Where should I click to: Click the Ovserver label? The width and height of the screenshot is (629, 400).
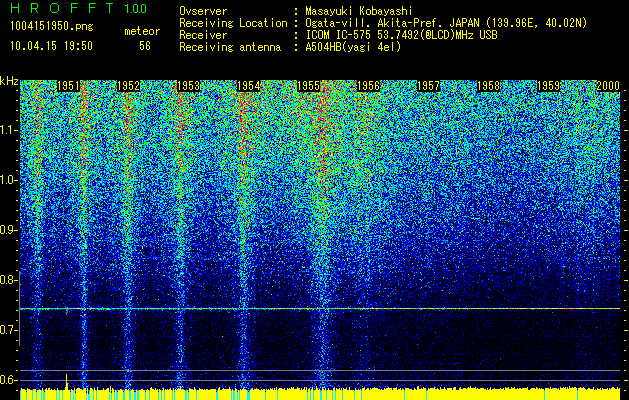point(203,11)
